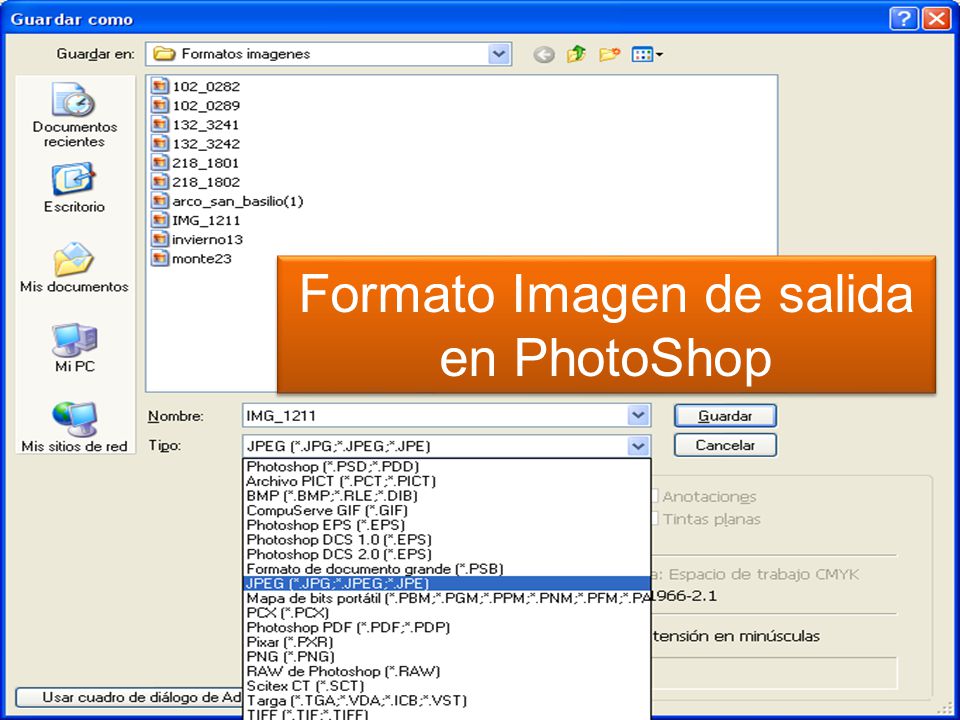
Task: Select highlighted JPEG entry in the list
Action: click(447, 583)
